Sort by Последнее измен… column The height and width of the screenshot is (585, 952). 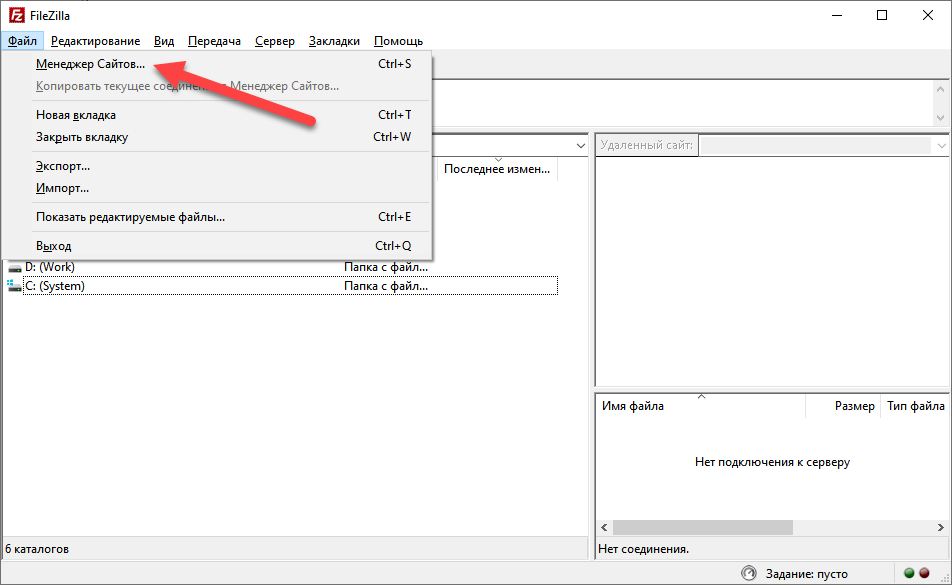[x=497, y=169]
